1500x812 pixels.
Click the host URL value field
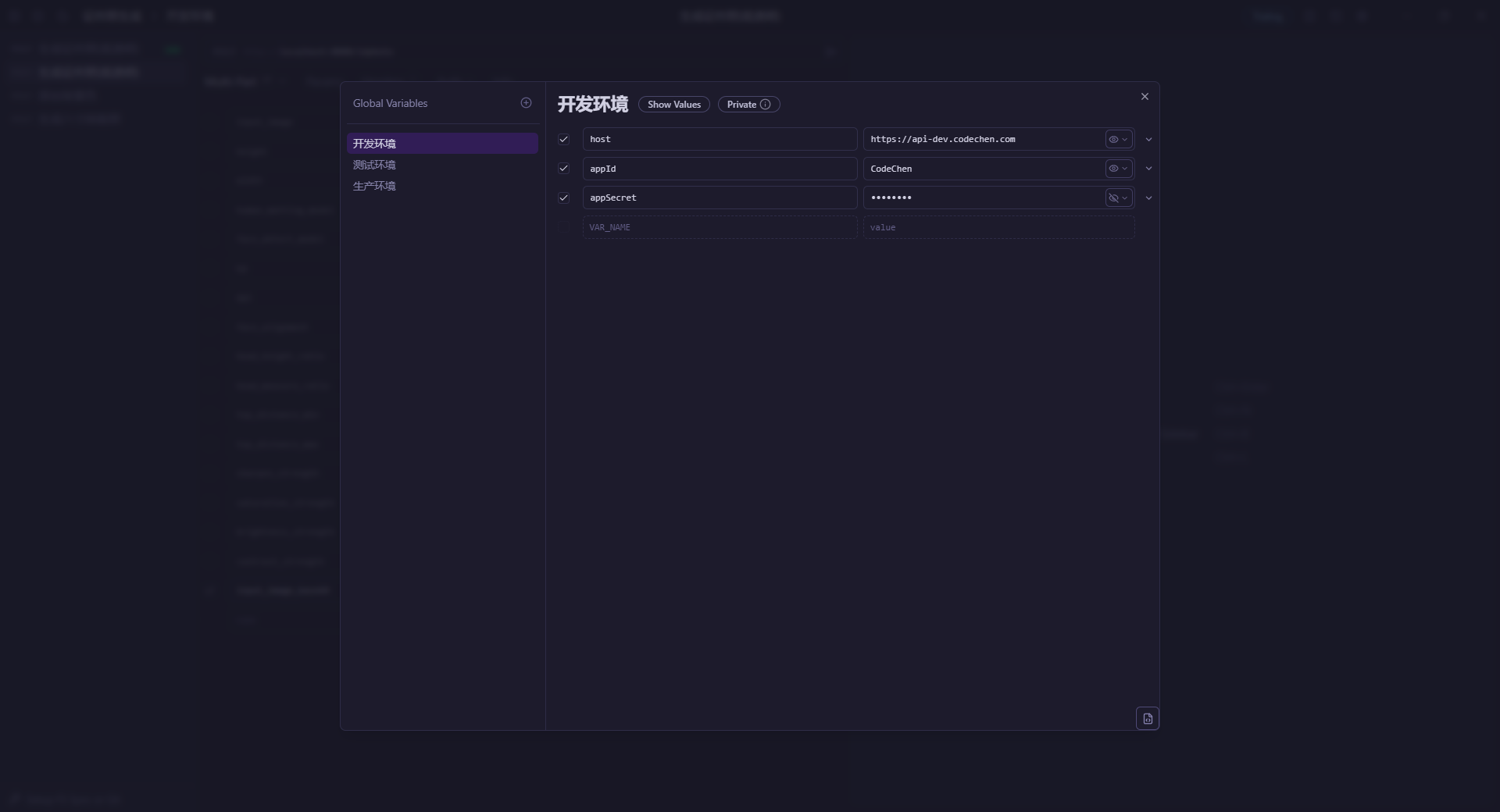(983, 140)
